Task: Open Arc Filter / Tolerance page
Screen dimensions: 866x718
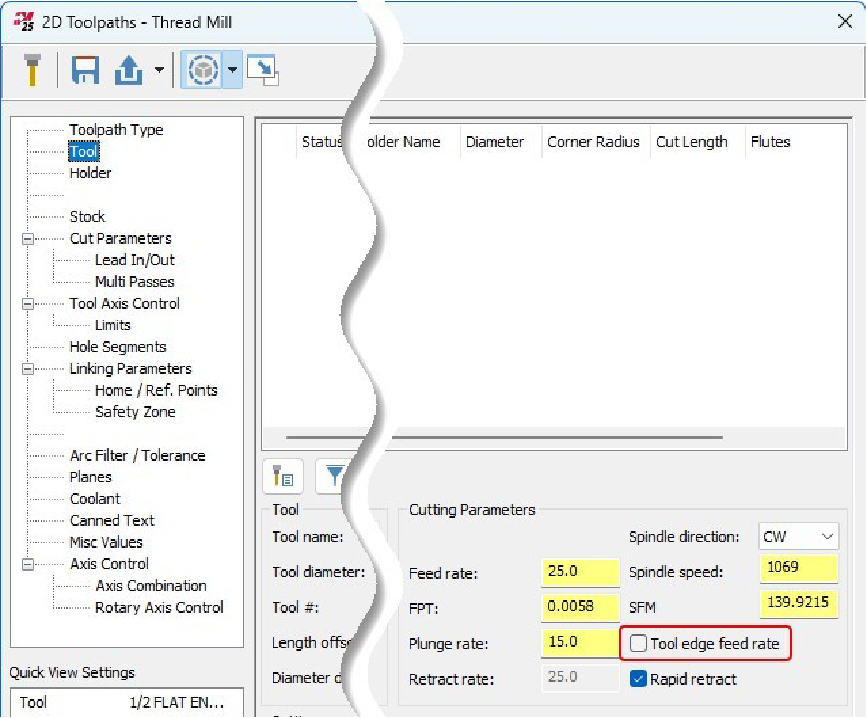Action: click(138, 456)
